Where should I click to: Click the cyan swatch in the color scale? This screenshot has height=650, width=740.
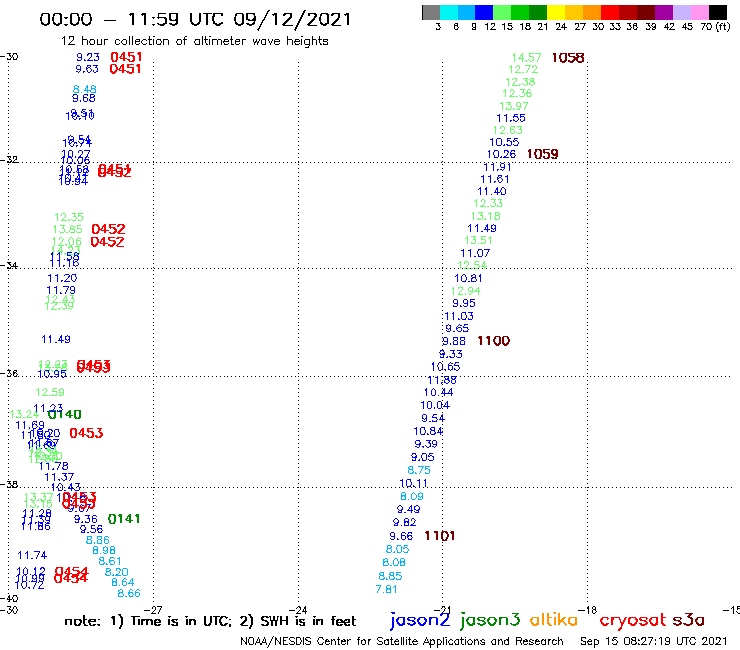(449, 12)
